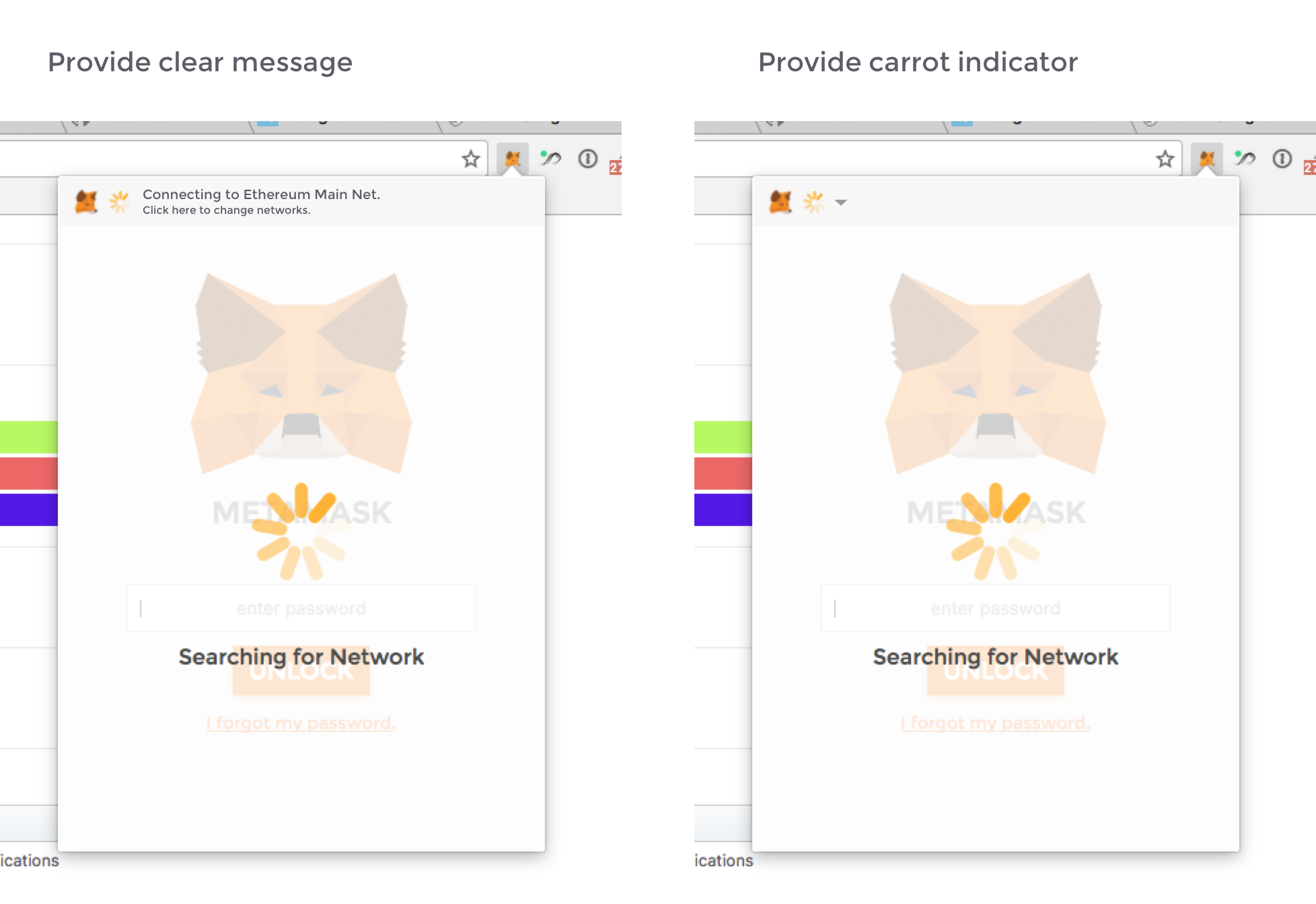This screenshot has width=1316, height=904.
Task: Open 'I forgot my password' link in the right popup
Action: [x=995, y=723]
